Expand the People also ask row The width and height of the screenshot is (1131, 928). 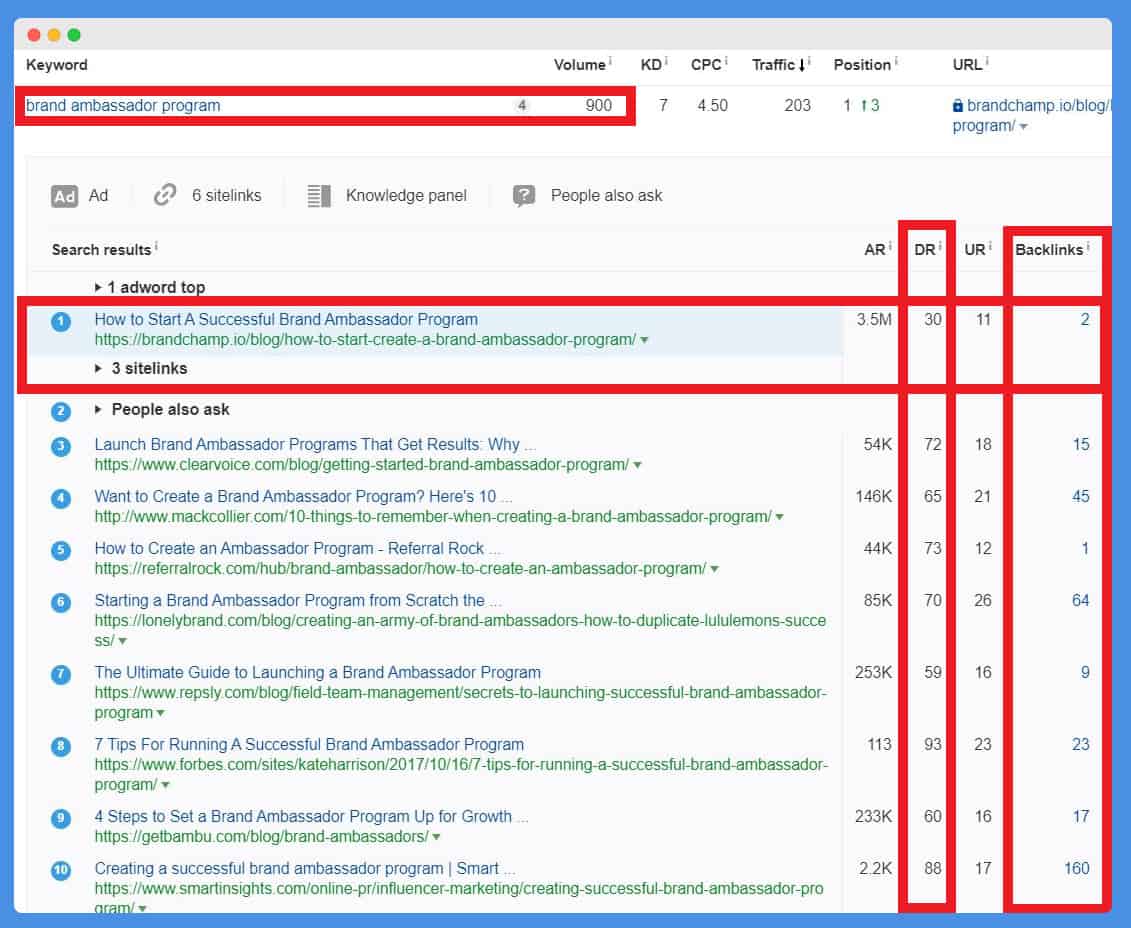(x=98, y=410)
